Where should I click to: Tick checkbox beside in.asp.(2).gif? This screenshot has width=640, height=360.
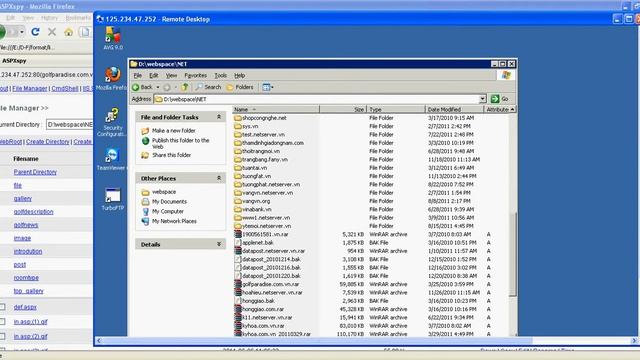[x=2, y=336]
